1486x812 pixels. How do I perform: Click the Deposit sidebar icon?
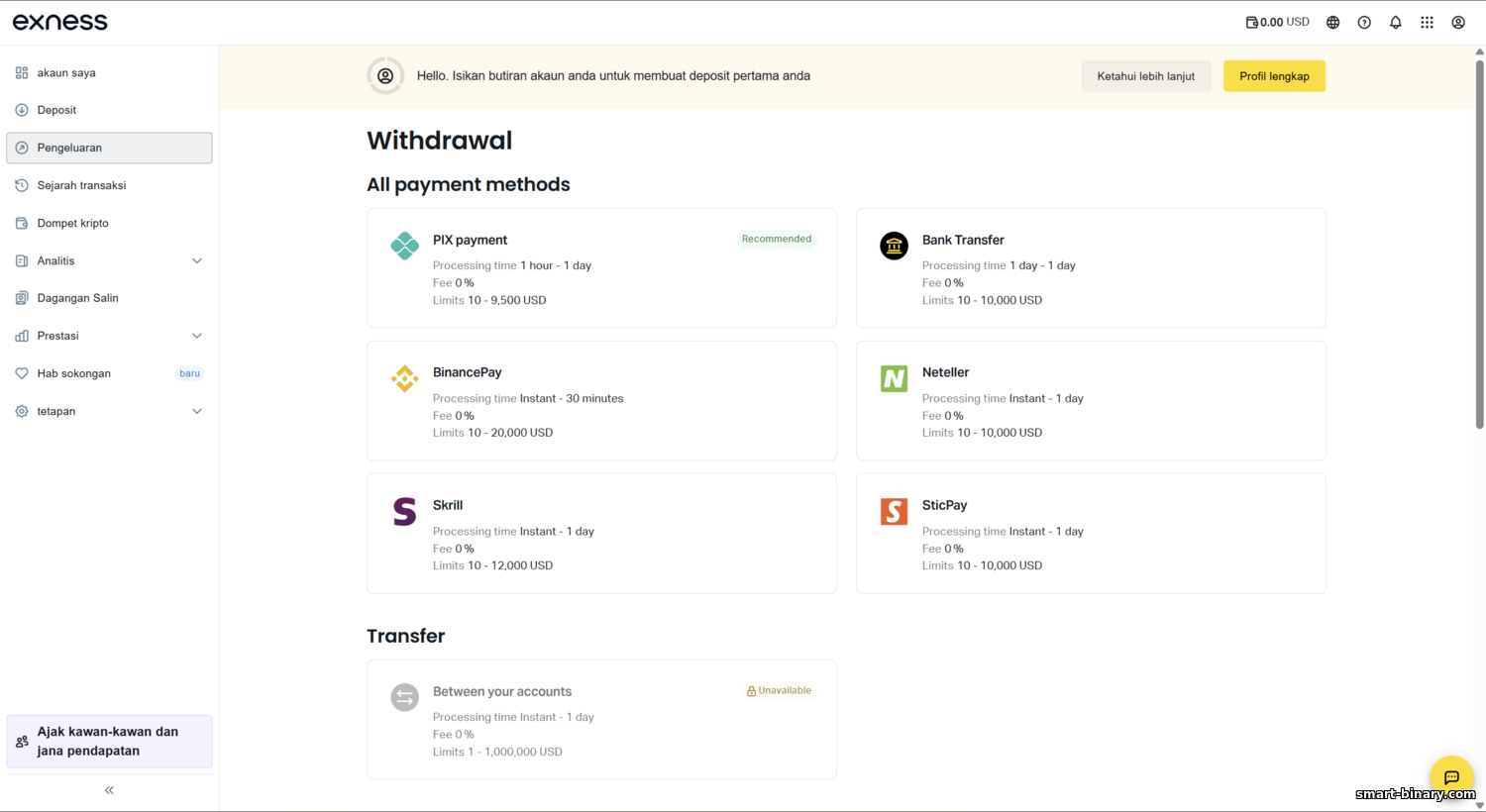point(22,110)
